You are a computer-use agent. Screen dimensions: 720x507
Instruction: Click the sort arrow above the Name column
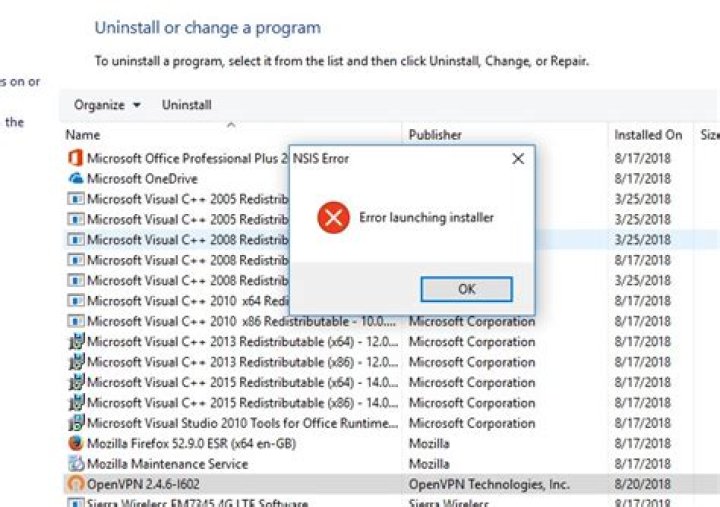point(231,124)
